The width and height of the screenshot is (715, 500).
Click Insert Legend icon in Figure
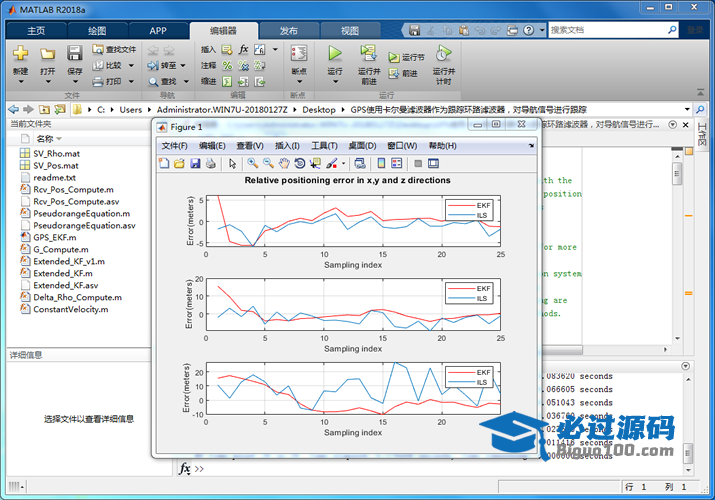[397, 163]
